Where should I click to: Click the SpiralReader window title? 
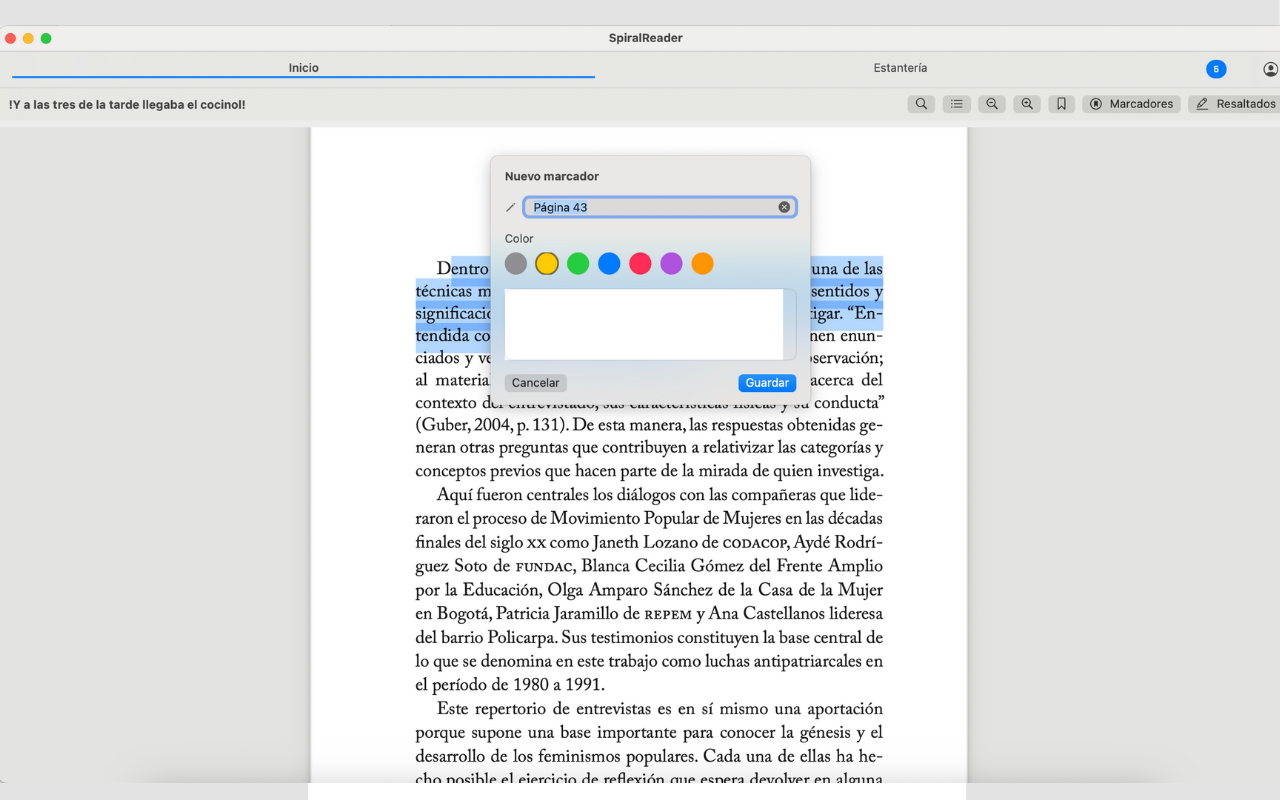tap(645, 38)
